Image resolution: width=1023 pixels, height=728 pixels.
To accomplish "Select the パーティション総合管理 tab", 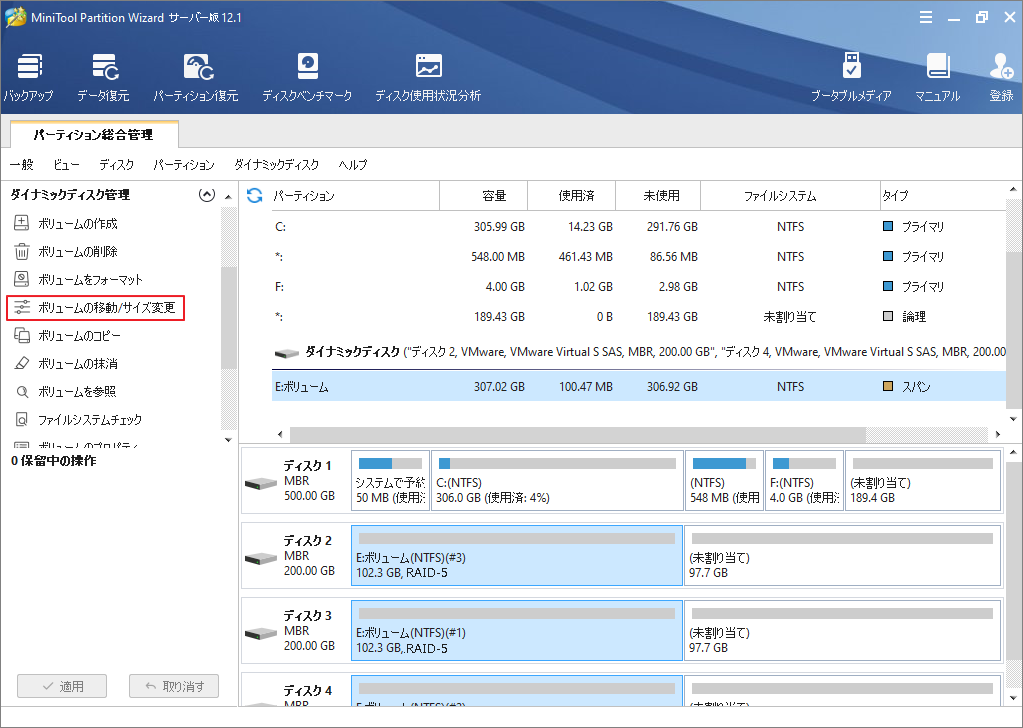I will [93, 134].
